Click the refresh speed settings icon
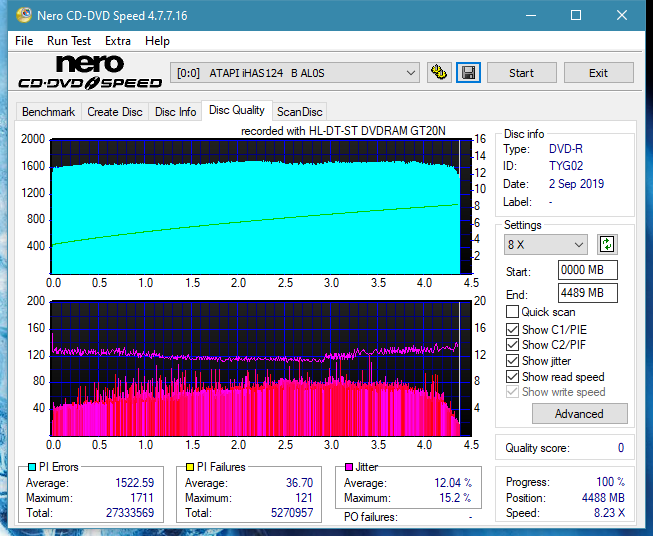This screenshot has width=653, height=536. (x=607, y=244)
